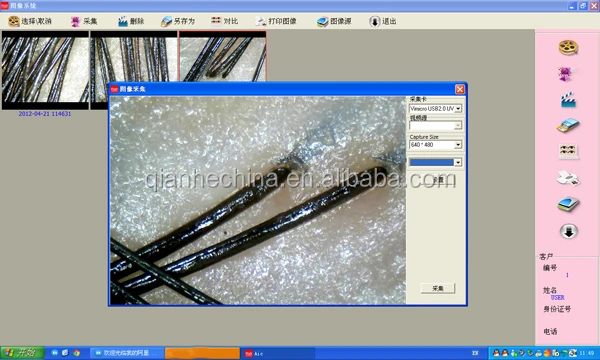The width and height of the screenshot is (600, 360).
Task: Click the 另存为 toolbar item
Action: click(178, 21)
